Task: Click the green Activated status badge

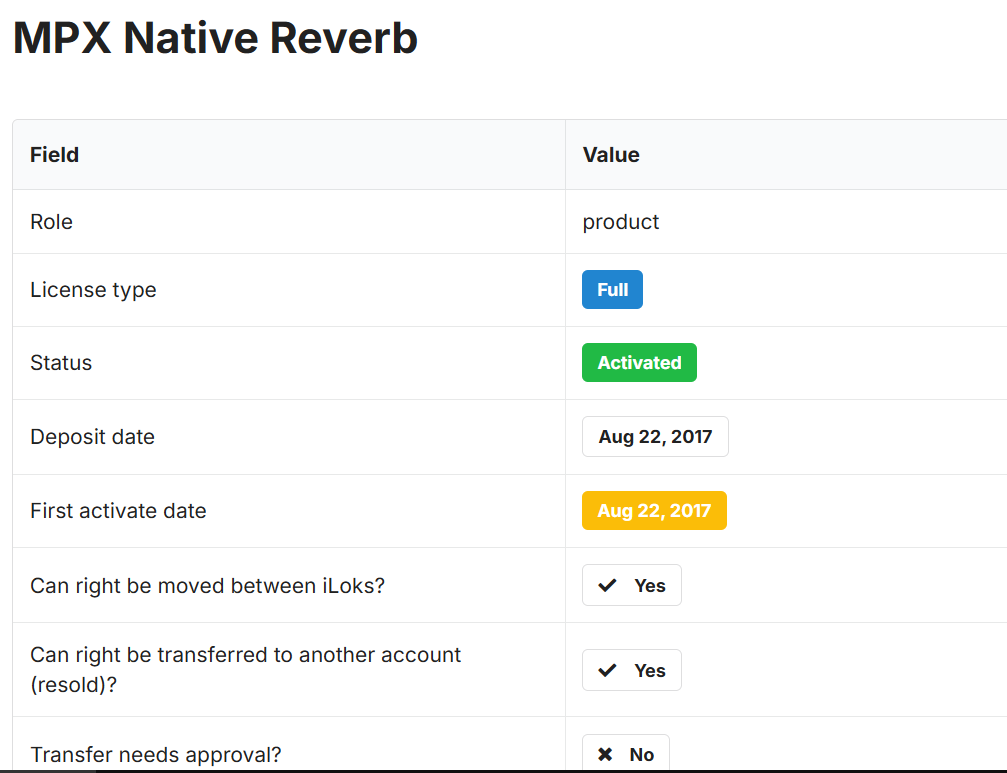Action: pos(639,363)
